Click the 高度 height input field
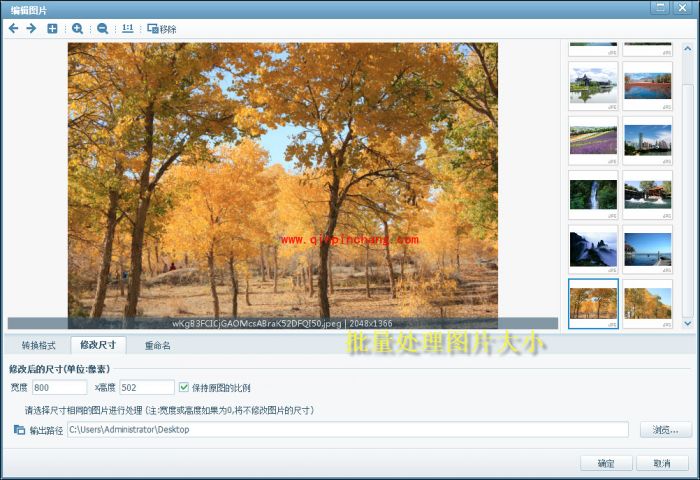700x480 pixels. click(x=147, y=387)
